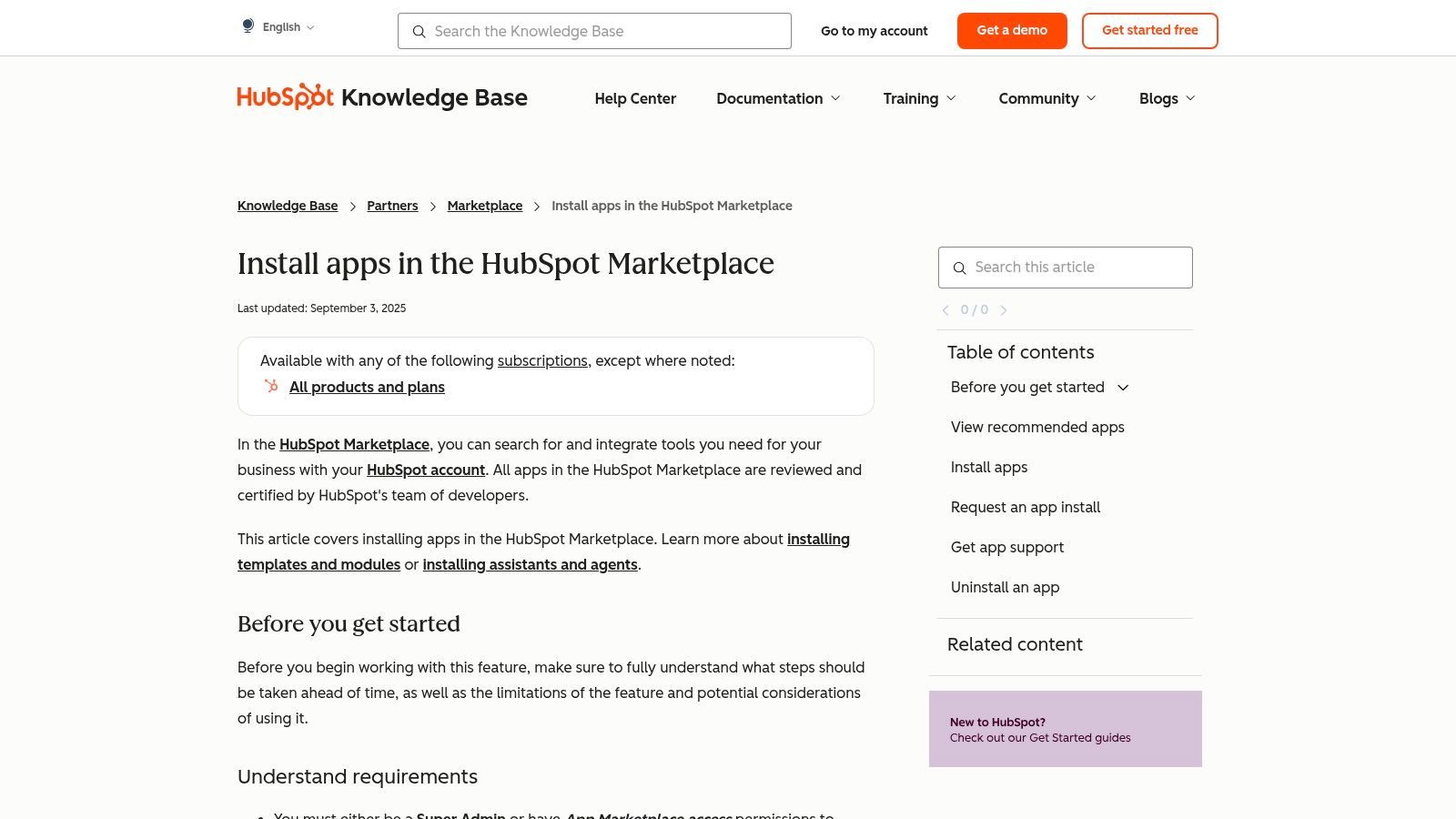Click the previous search result arrow near 0/0
1456x819 pixels.
(945, 309)
